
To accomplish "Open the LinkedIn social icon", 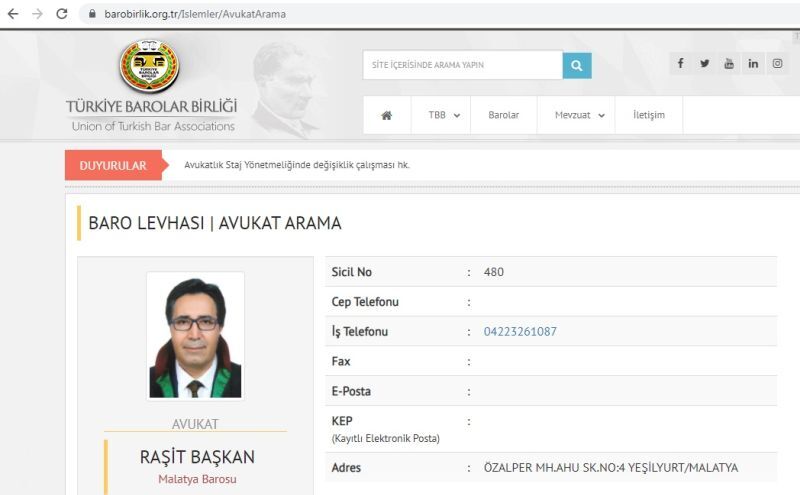I will (x=753, y=63).
